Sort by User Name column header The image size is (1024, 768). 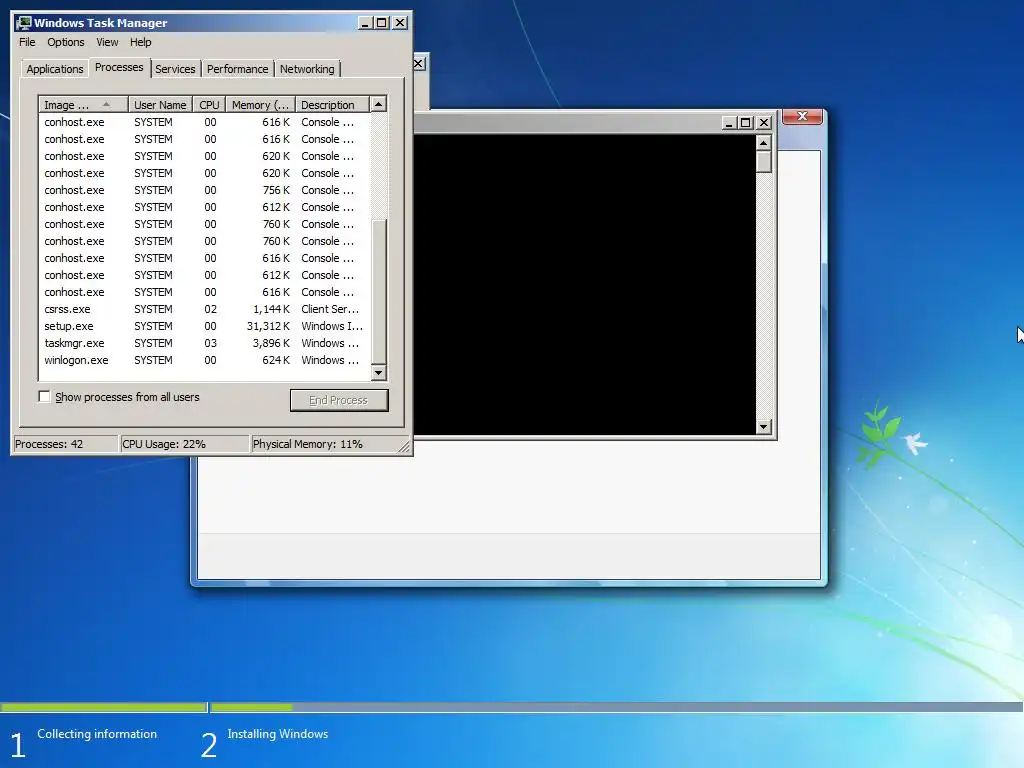pyautogui.click(x=160, y=104)
